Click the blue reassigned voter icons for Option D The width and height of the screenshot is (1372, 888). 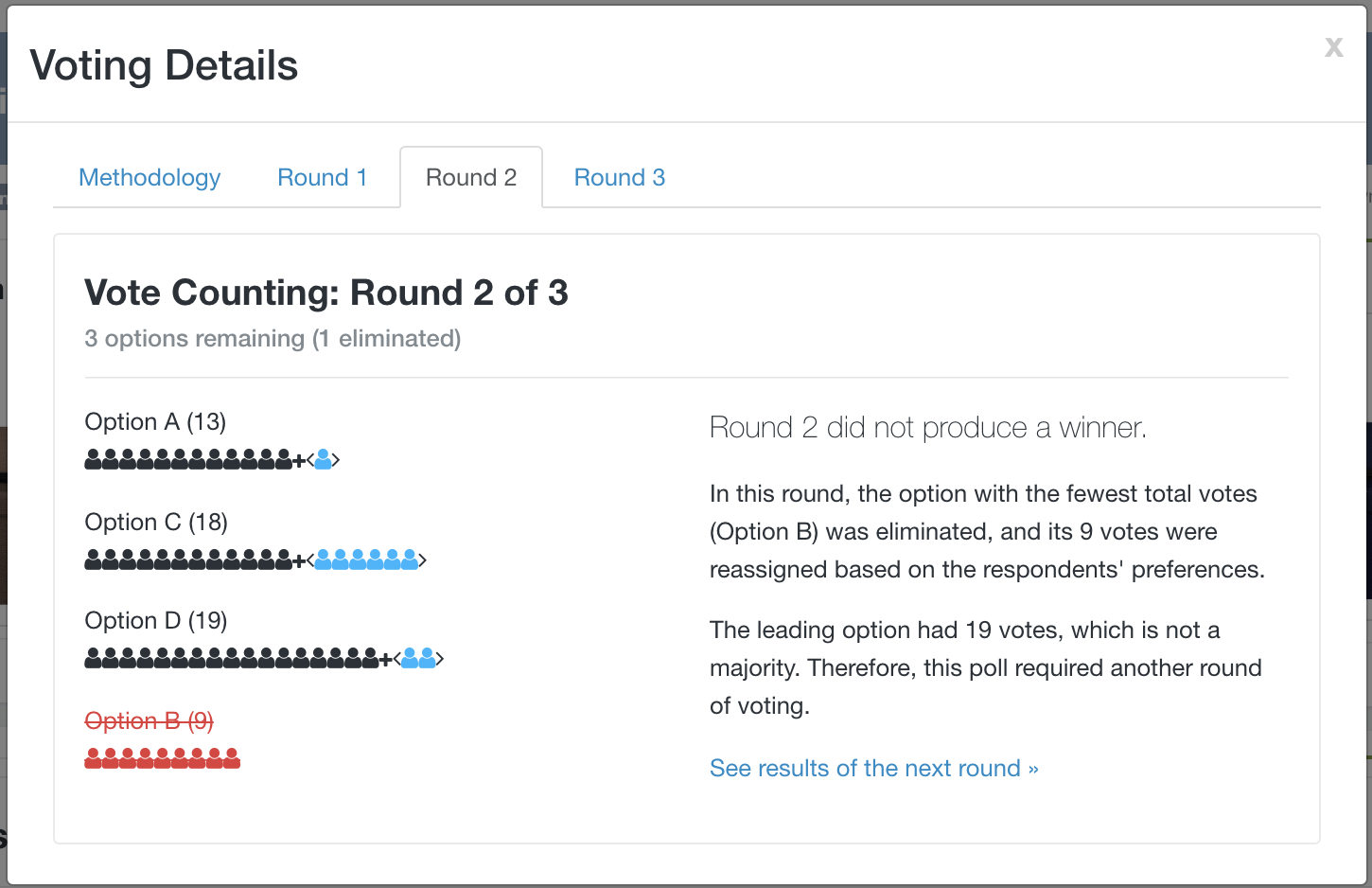click(x=418, y=658)
